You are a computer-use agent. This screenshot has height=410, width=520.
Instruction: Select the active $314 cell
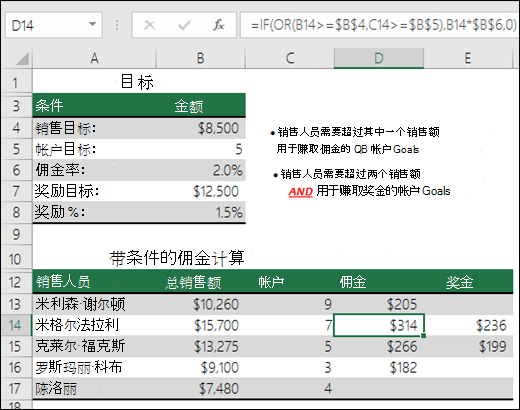pos(379,325)
